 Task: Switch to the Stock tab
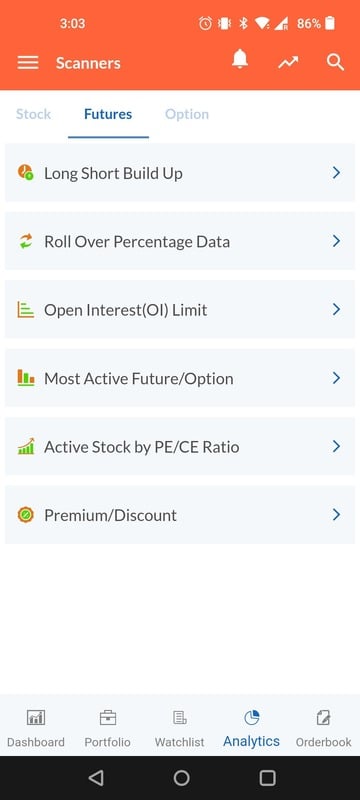coord(33,114)
